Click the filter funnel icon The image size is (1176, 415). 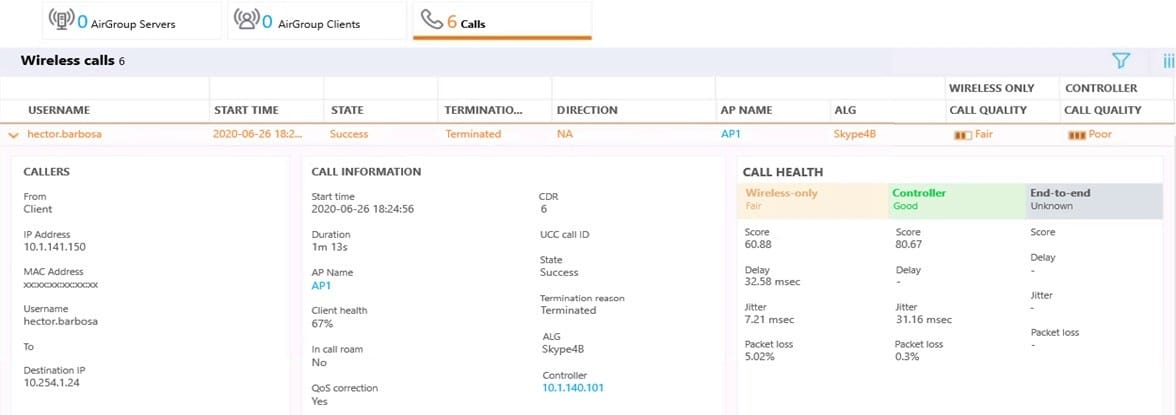[x=1124, y=61]
